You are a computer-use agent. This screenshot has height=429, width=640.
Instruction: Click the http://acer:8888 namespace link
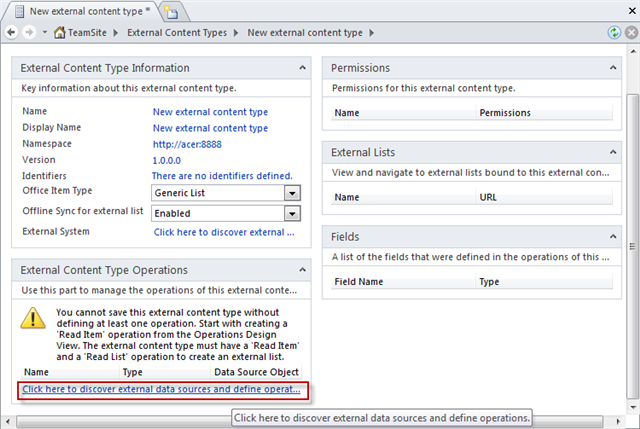coord(189,145)
